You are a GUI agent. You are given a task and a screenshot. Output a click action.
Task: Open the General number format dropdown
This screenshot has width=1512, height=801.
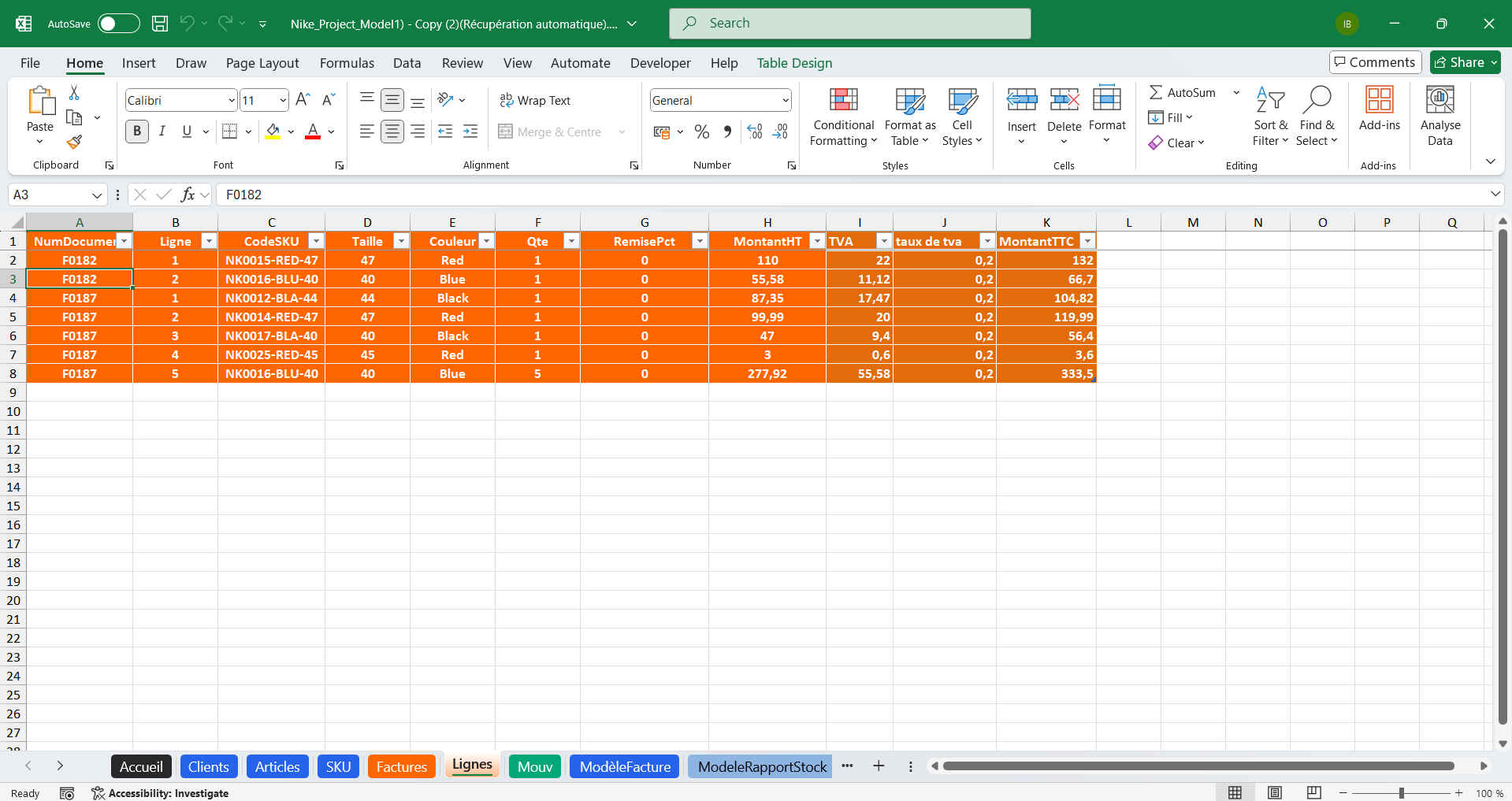[x=786, y=100]
